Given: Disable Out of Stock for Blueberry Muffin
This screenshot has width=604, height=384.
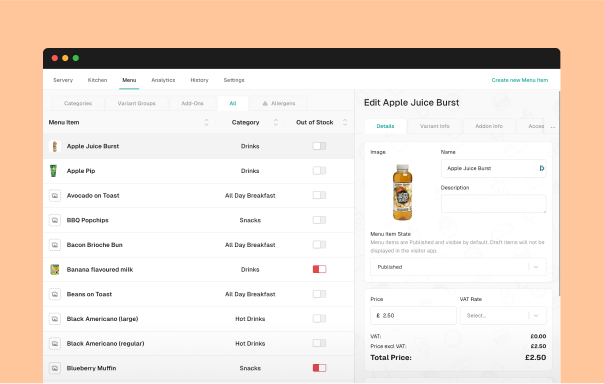Looking at the screenshot, I should pos(319,368).
